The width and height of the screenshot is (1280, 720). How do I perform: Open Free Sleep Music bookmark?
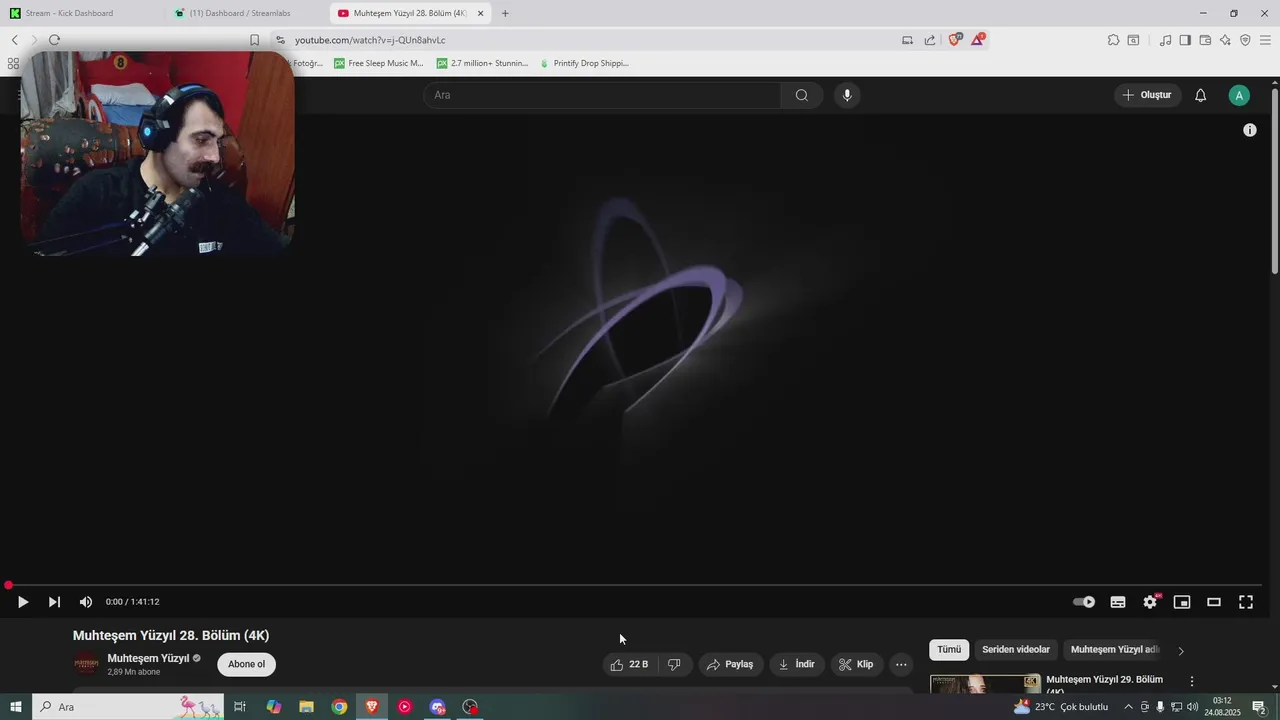378,63
